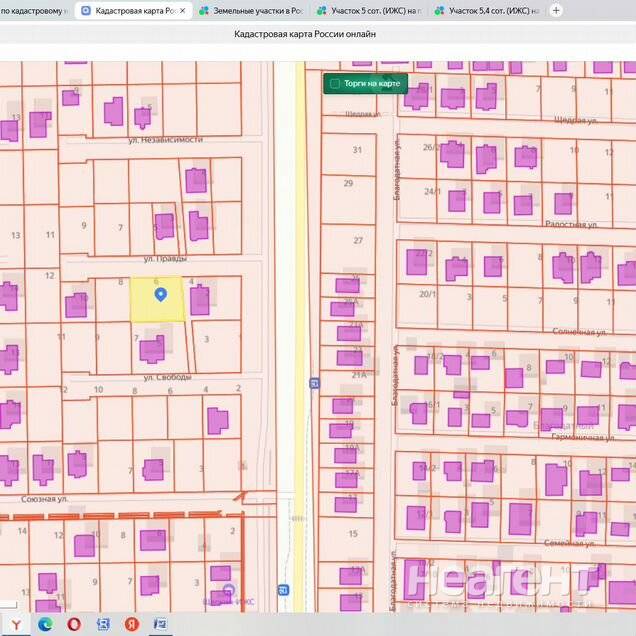Click the red Yandex circle taskbar icon
The width and height of the screenshot is (636, 636).
(x=131, y=624)
